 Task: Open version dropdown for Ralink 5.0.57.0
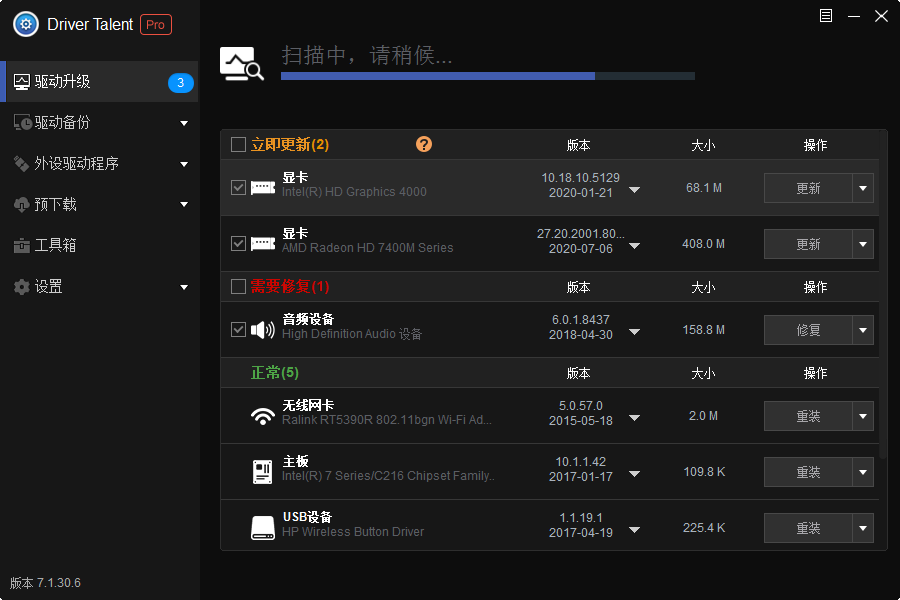[634, 418]
